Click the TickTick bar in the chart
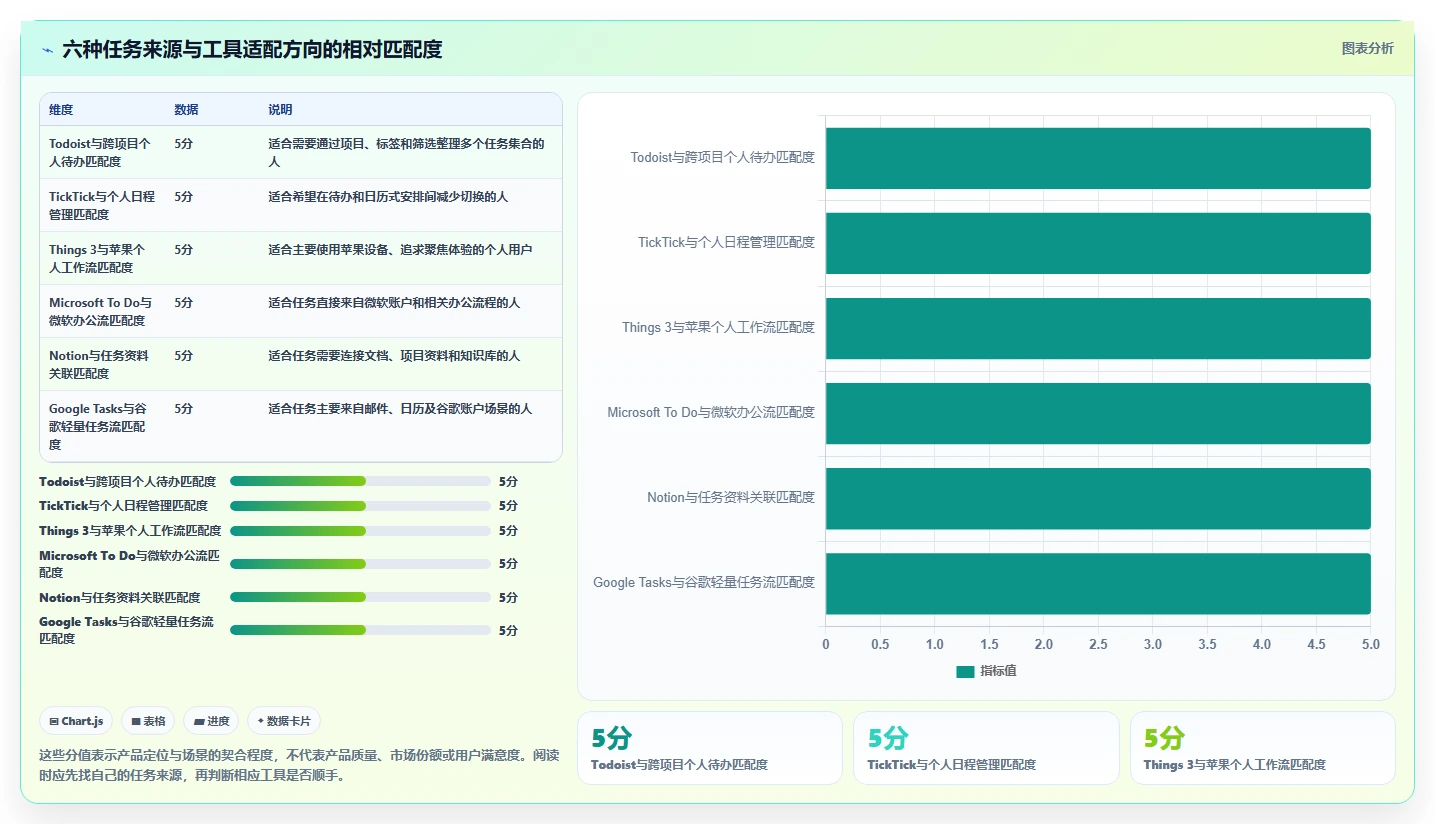The width and height of the screenshot is (1435, 824). (1098, 243)
